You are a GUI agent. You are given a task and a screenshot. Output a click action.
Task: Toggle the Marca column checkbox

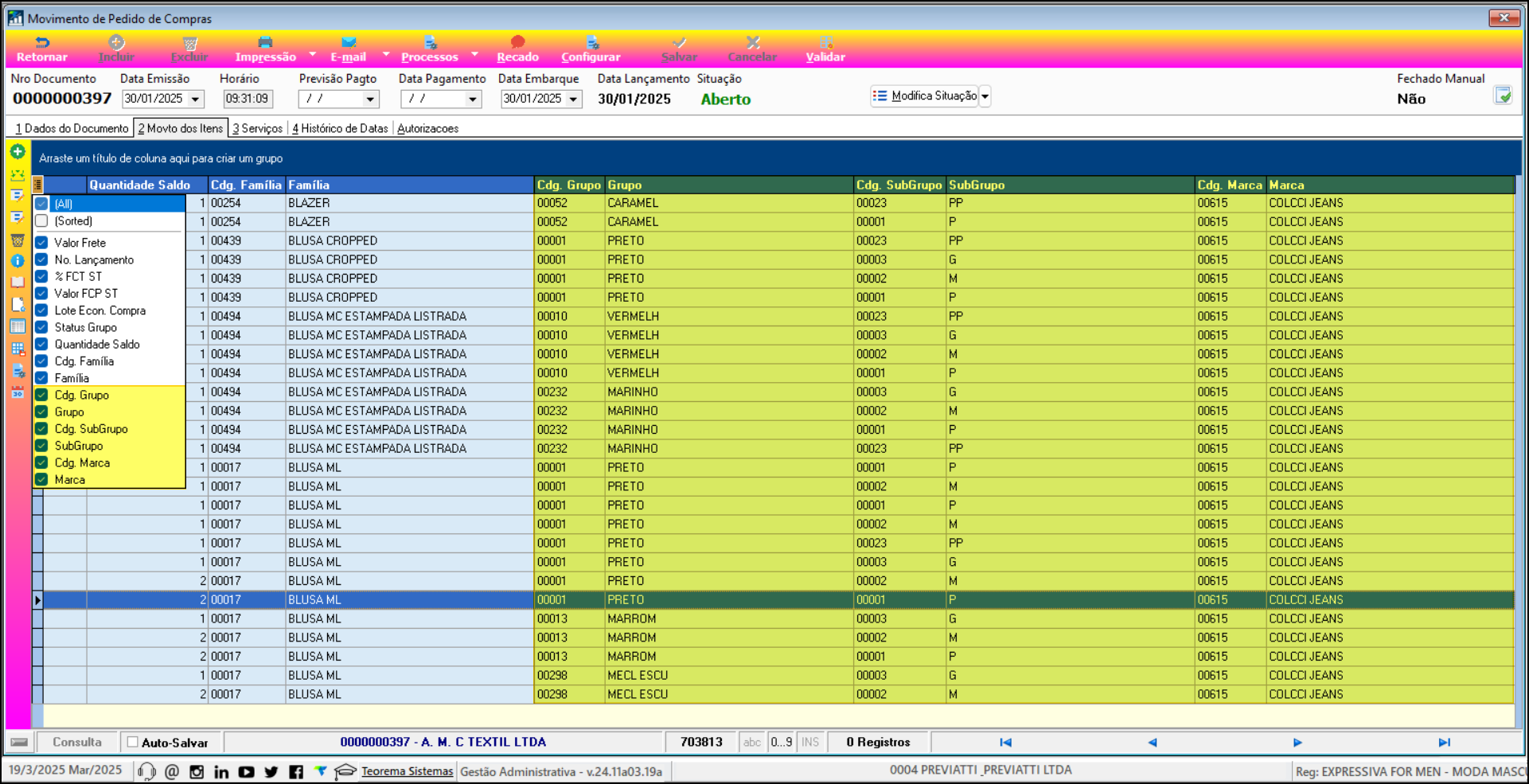tap(41, 479)
